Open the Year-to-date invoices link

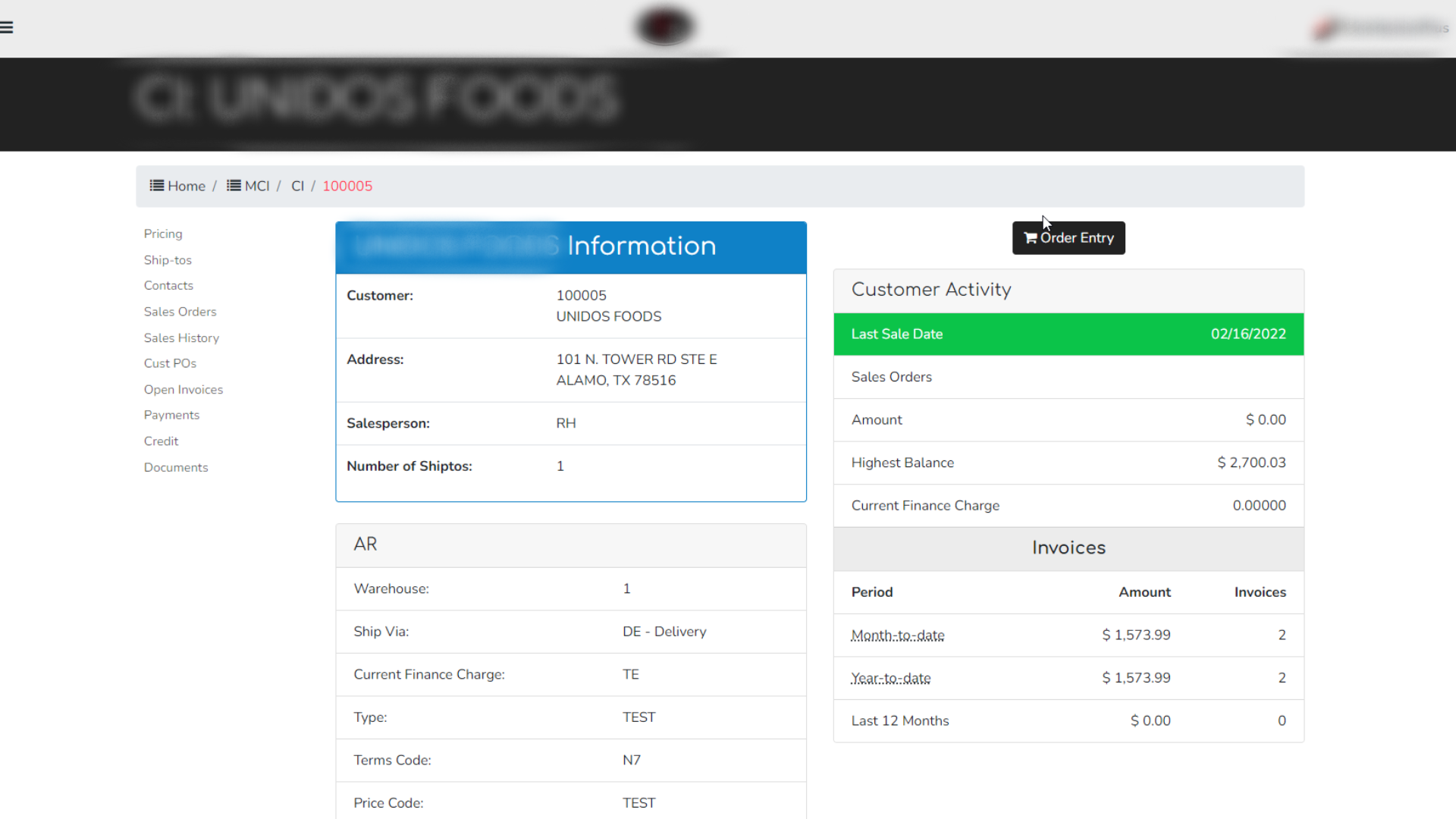coord(890,678)
